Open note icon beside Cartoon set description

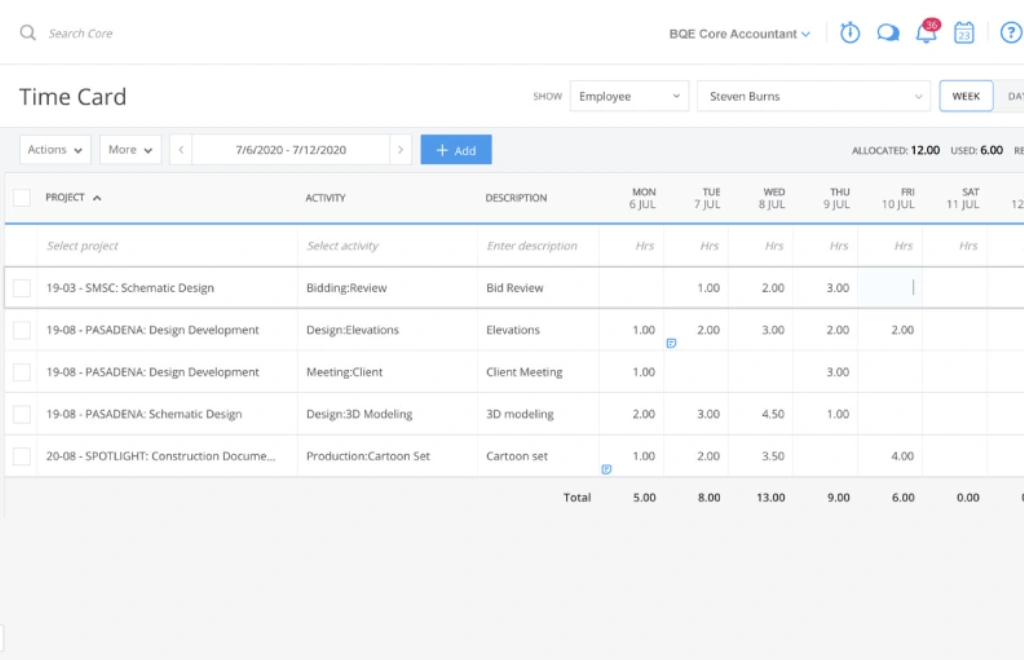(606, 469)
